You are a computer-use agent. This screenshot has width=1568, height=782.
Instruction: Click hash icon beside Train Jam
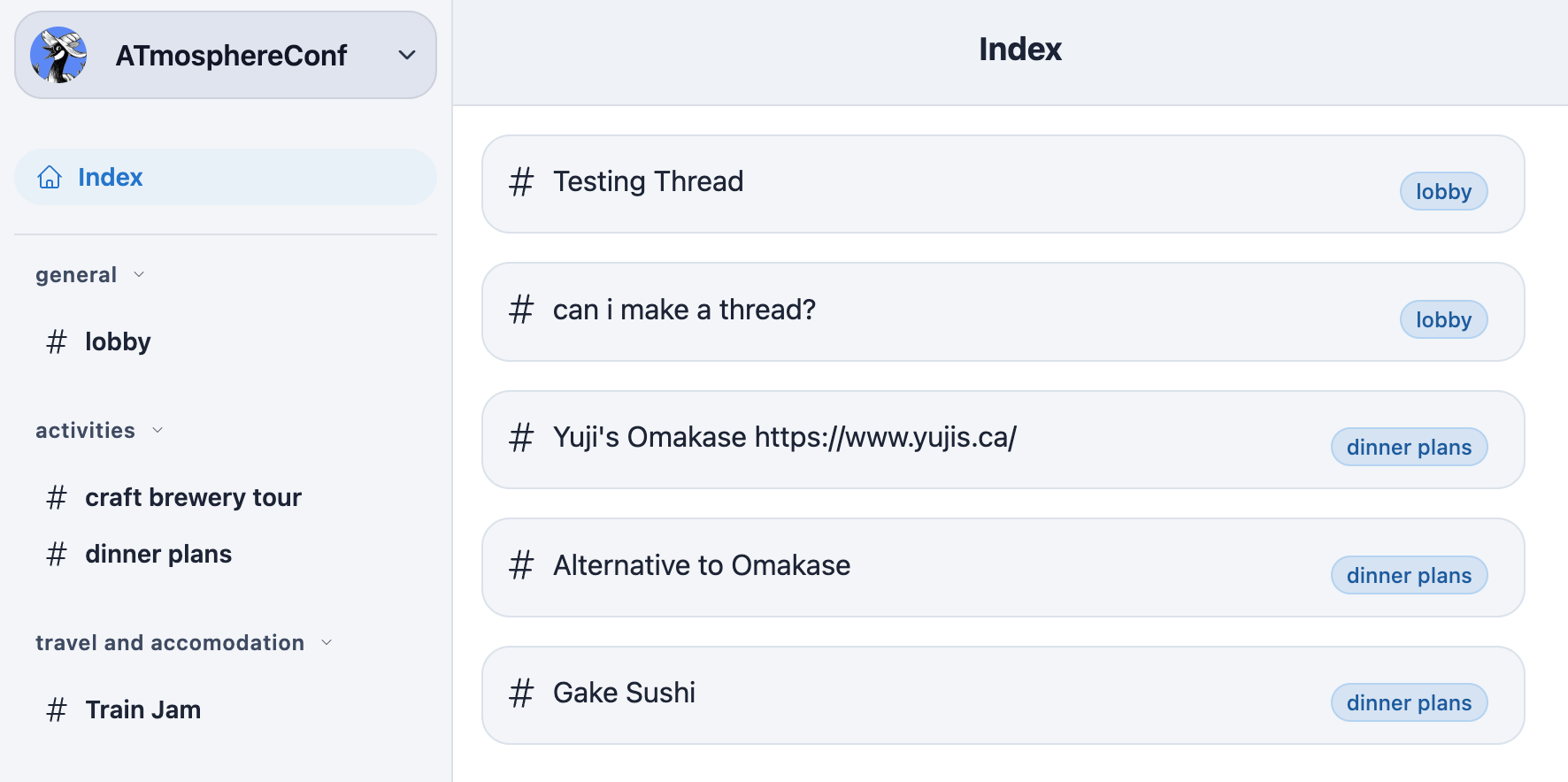tap(57, 709)
